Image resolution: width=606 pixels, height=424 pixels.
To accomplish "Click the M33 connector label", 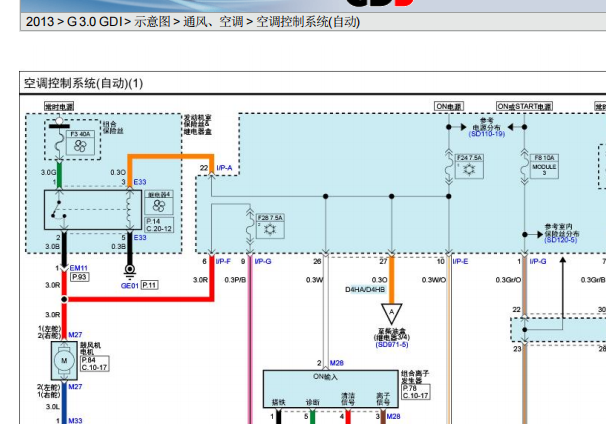I will [75, 421].
